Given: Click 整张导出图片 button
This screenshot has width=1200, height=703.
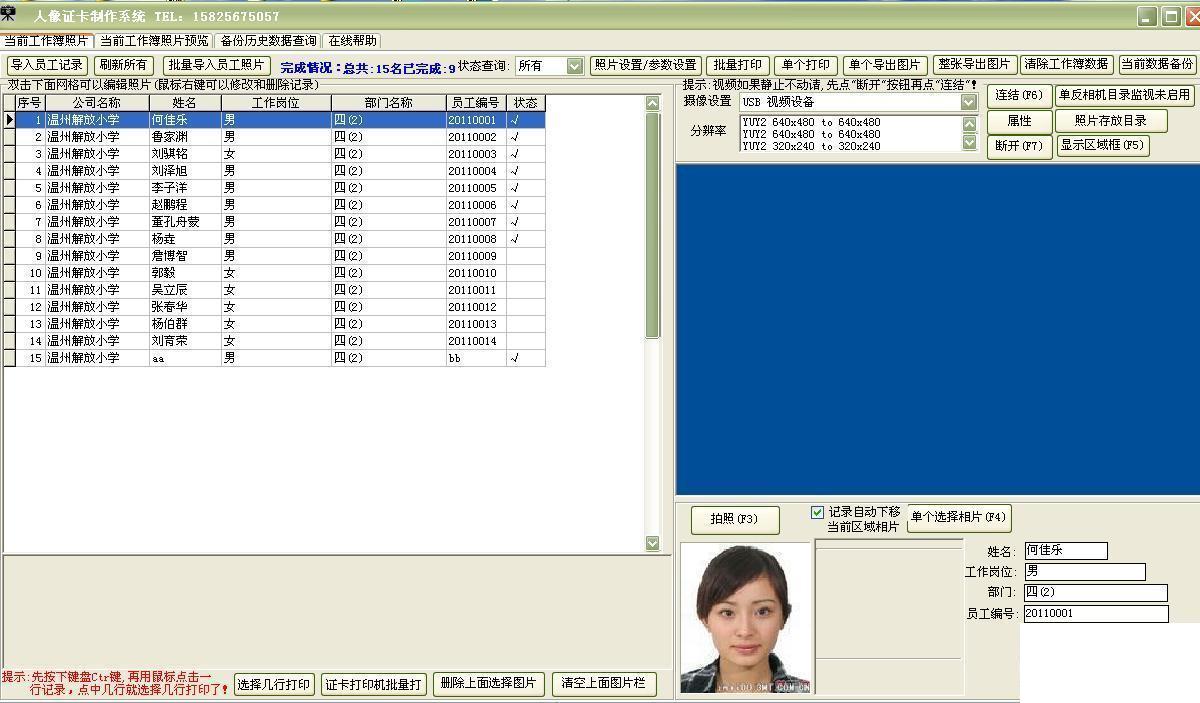Looking at the screenshot, I should pos(974,64).
